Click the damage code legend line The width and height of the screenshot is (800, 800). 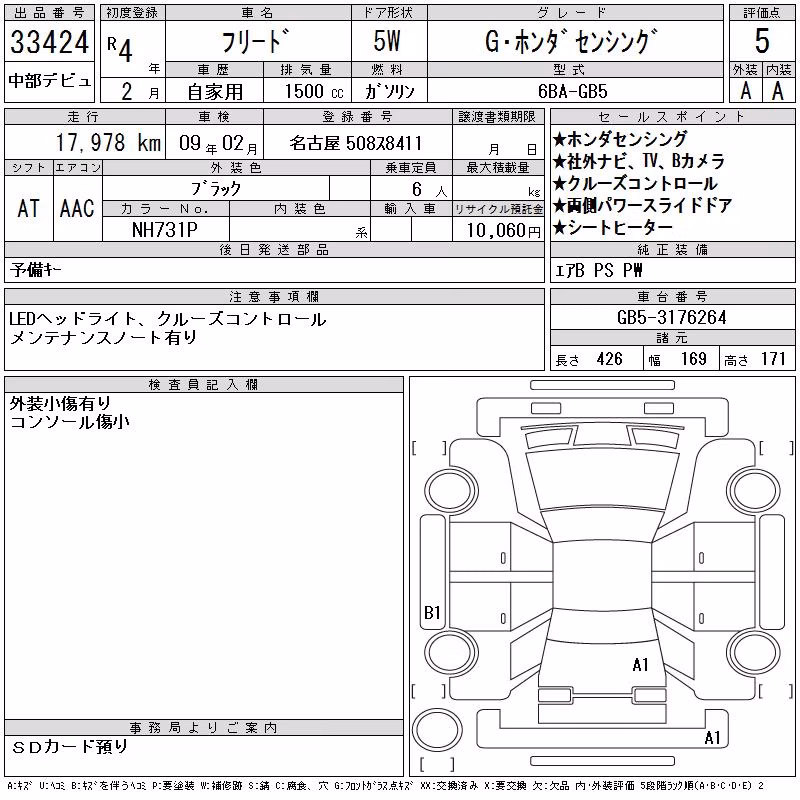pos(385,786)
